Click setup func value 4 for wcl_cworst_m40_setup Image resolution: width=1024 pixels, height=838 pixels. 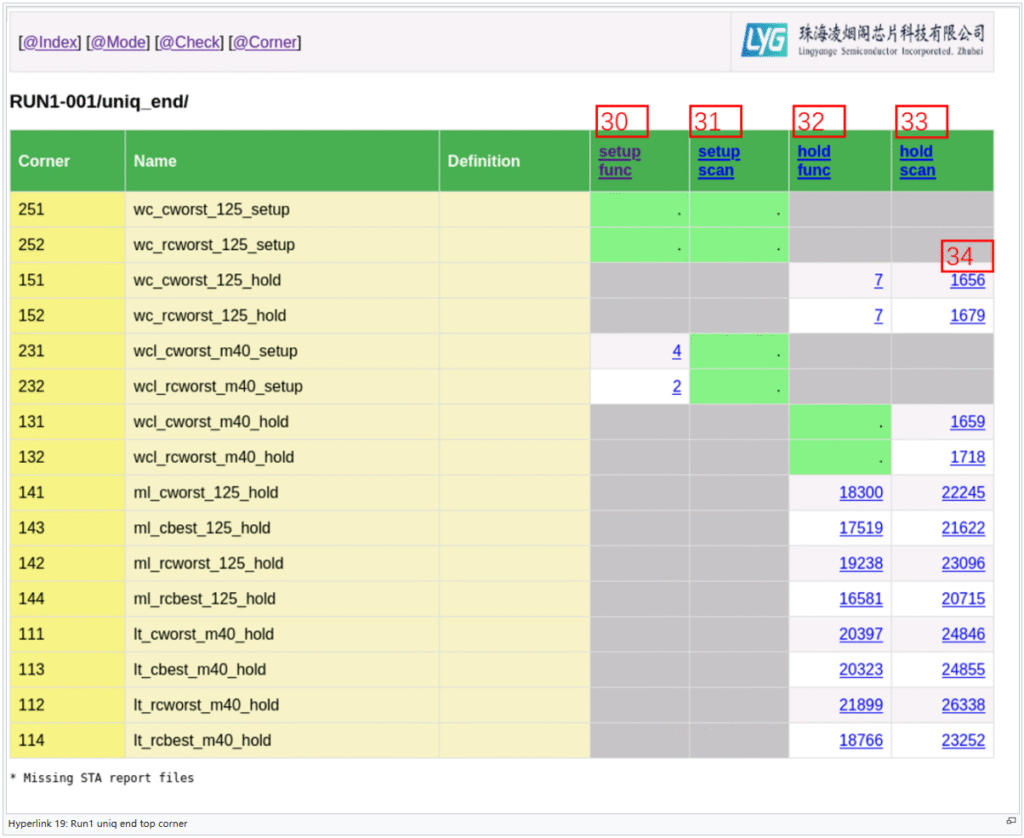coord(677,351)
